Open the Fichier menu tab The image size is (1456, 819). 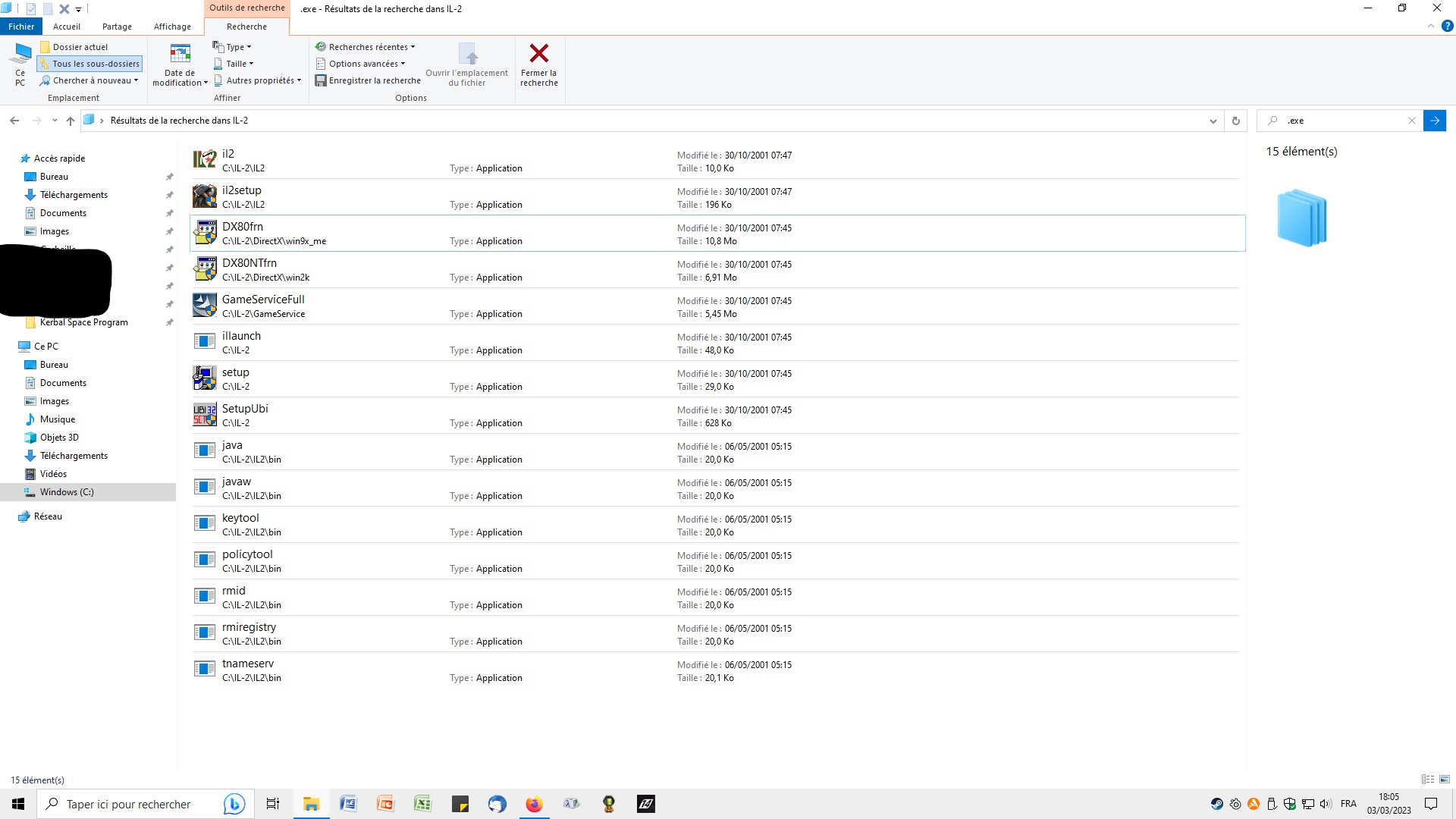[21, 27]
